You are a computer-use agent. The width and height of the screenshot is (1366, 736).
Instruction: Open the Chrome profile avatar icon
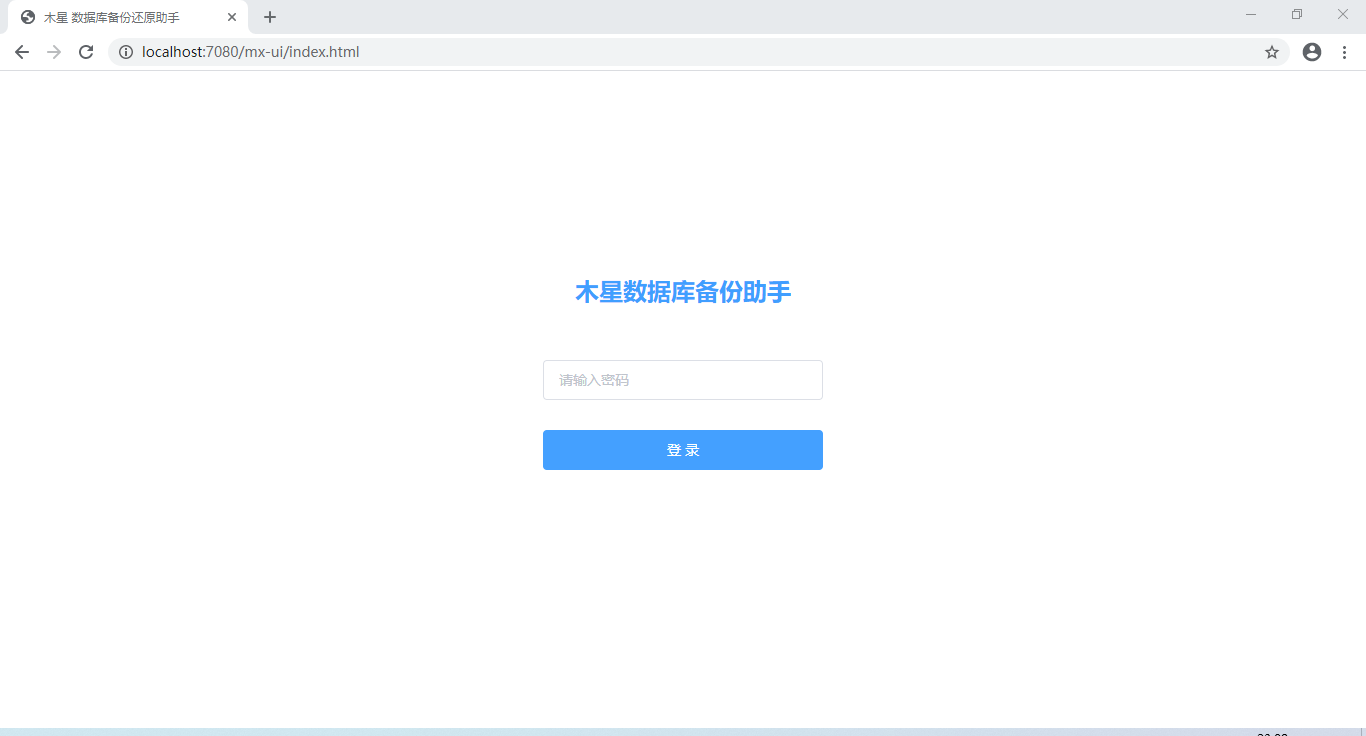1312,52
